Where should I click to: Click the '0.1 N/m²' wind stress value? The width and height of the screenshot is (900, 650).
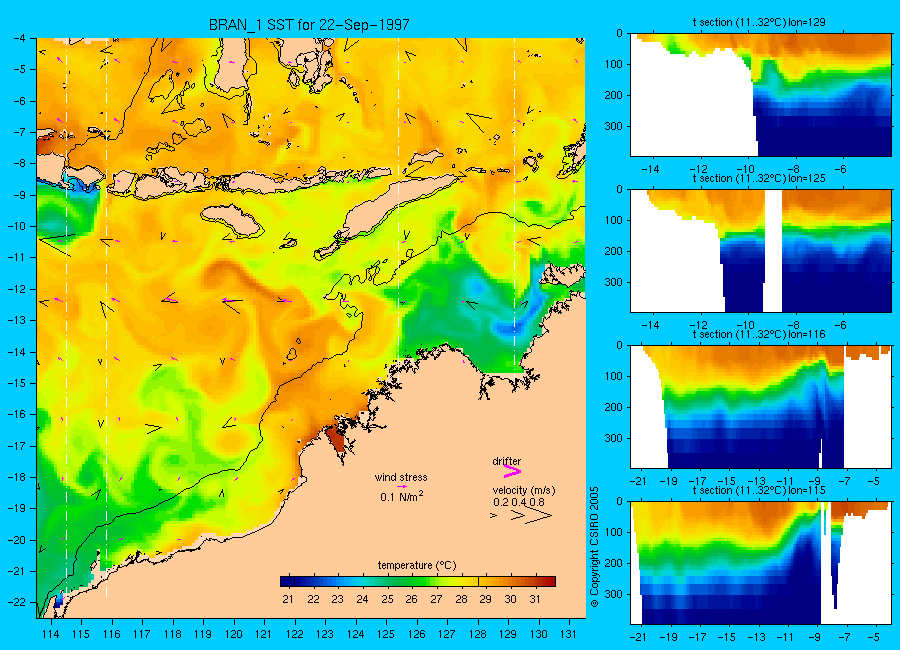[x=402, y=496]
